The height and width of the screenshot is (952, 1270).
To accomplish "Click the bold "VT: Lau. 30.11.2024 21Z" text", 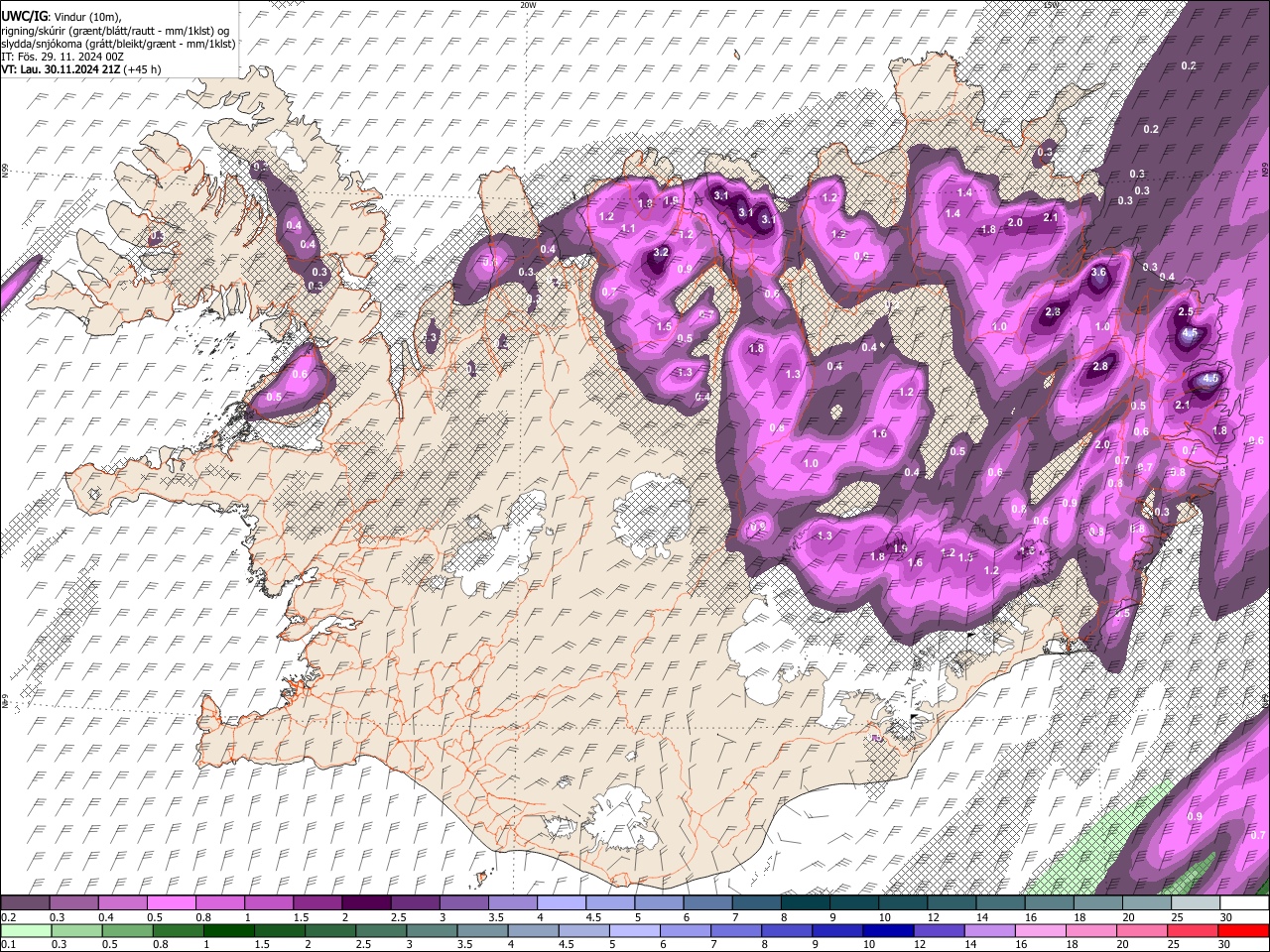I will pyautogui.click(x=61, y=69).
